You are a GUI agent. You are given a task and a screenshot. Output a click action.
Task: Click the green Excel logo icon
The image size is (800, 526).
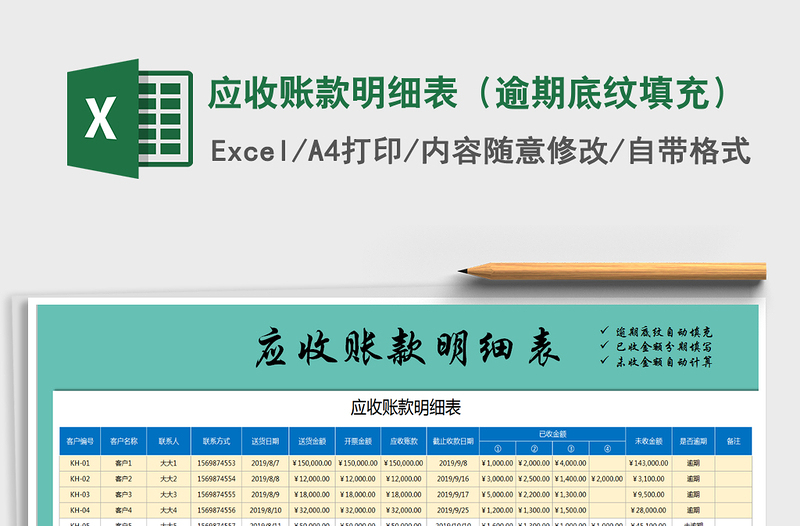click(x=130, y=119)
